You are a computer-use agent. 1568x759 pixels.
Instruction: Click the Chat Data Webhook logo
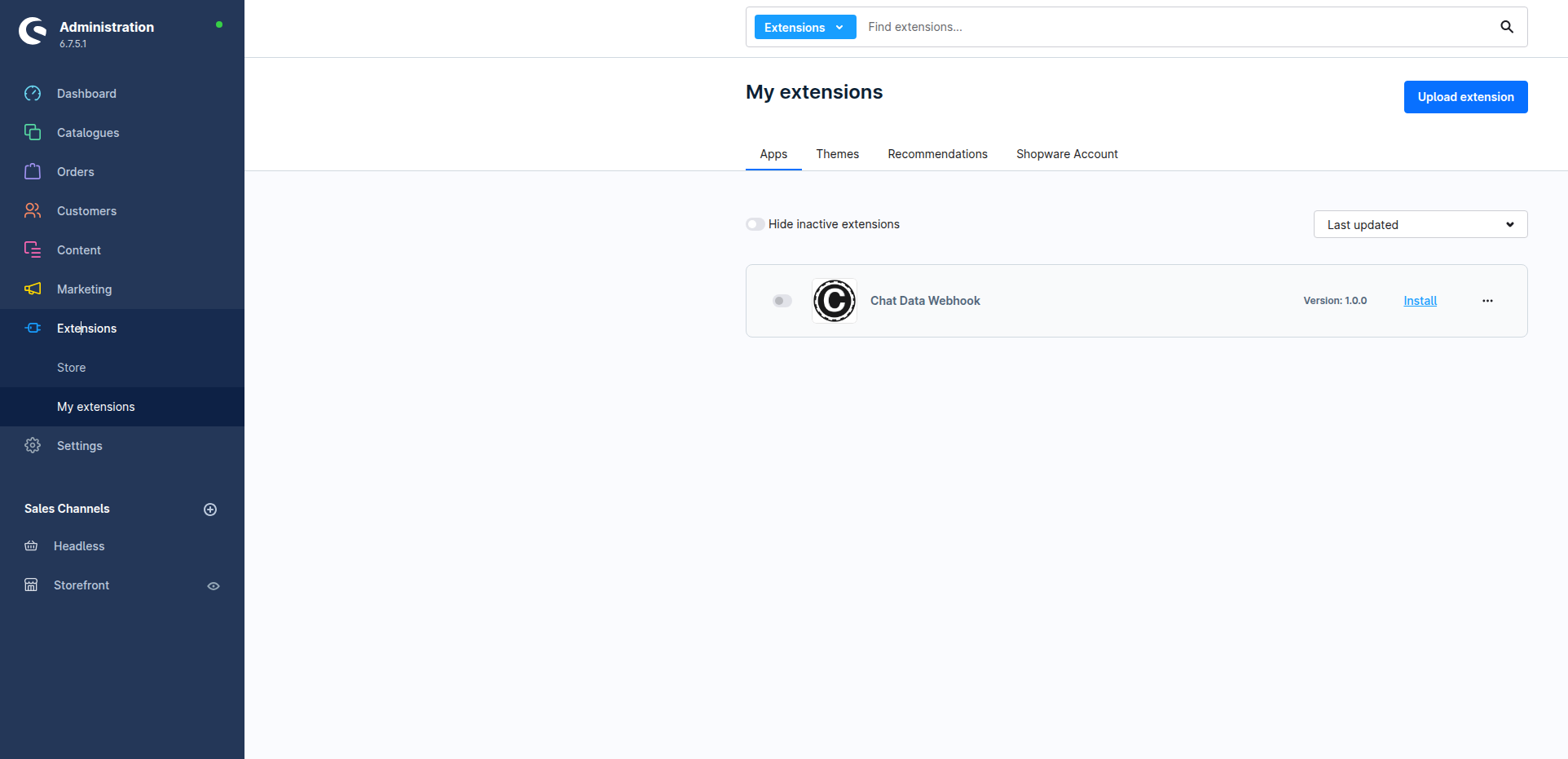834,301
